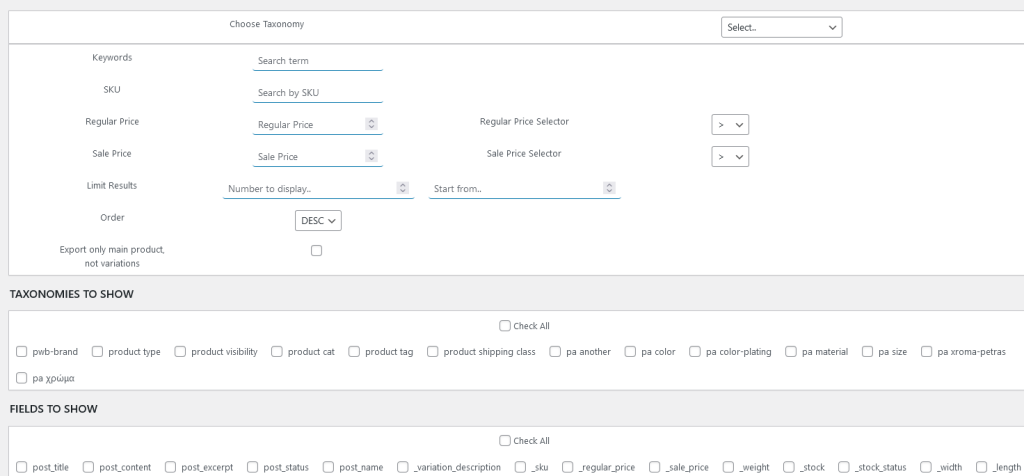Image resolution: width=1024 pixels, height=476 pixels.
Task: Select the _variation_description field checkbox
Action: pyautogui.click(x=403, y=467)
